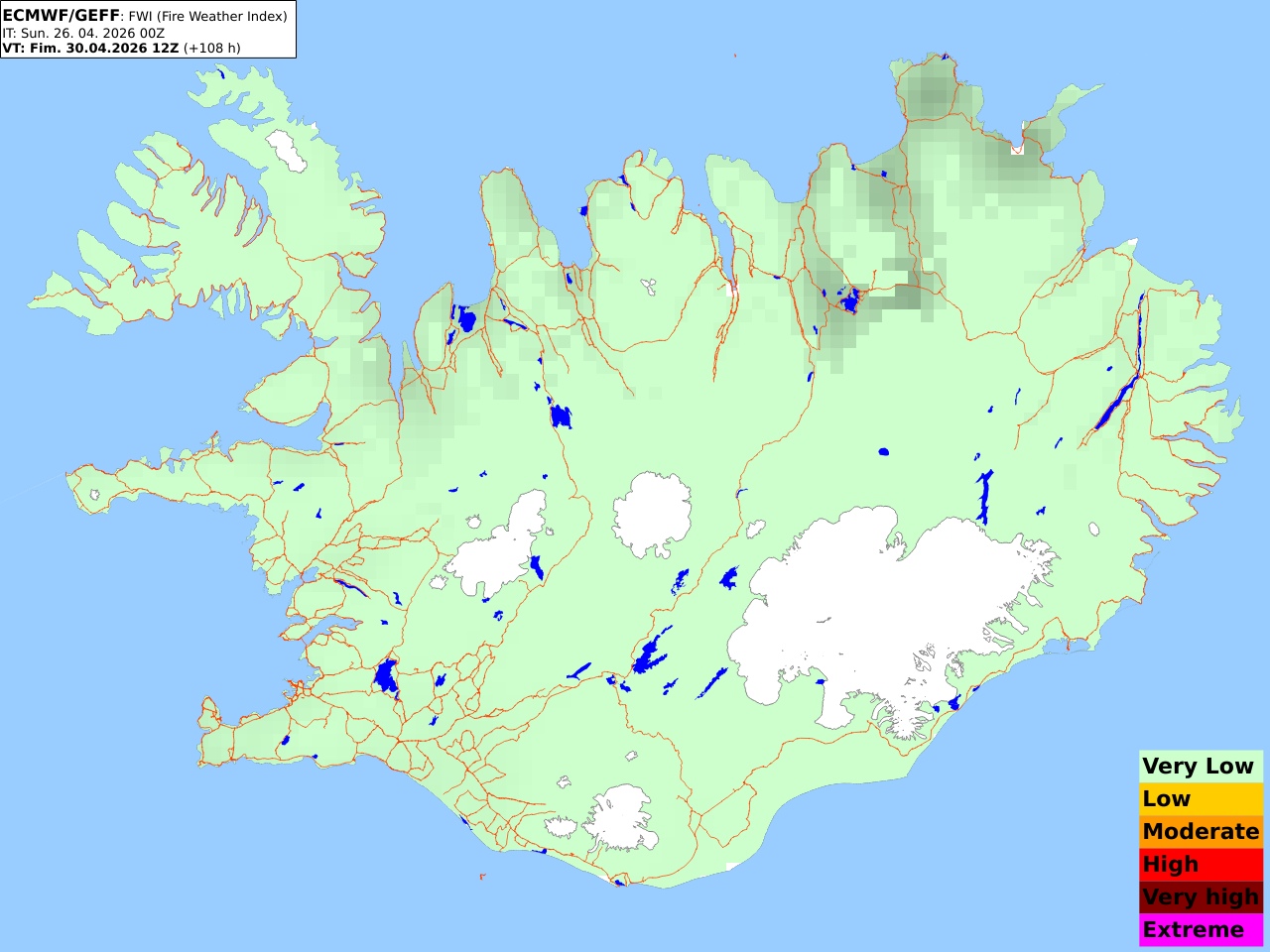Viewport: 1270px width, 952px height.
Task: Click the ECMWF/GEFF title text
Action: [62, 16]
